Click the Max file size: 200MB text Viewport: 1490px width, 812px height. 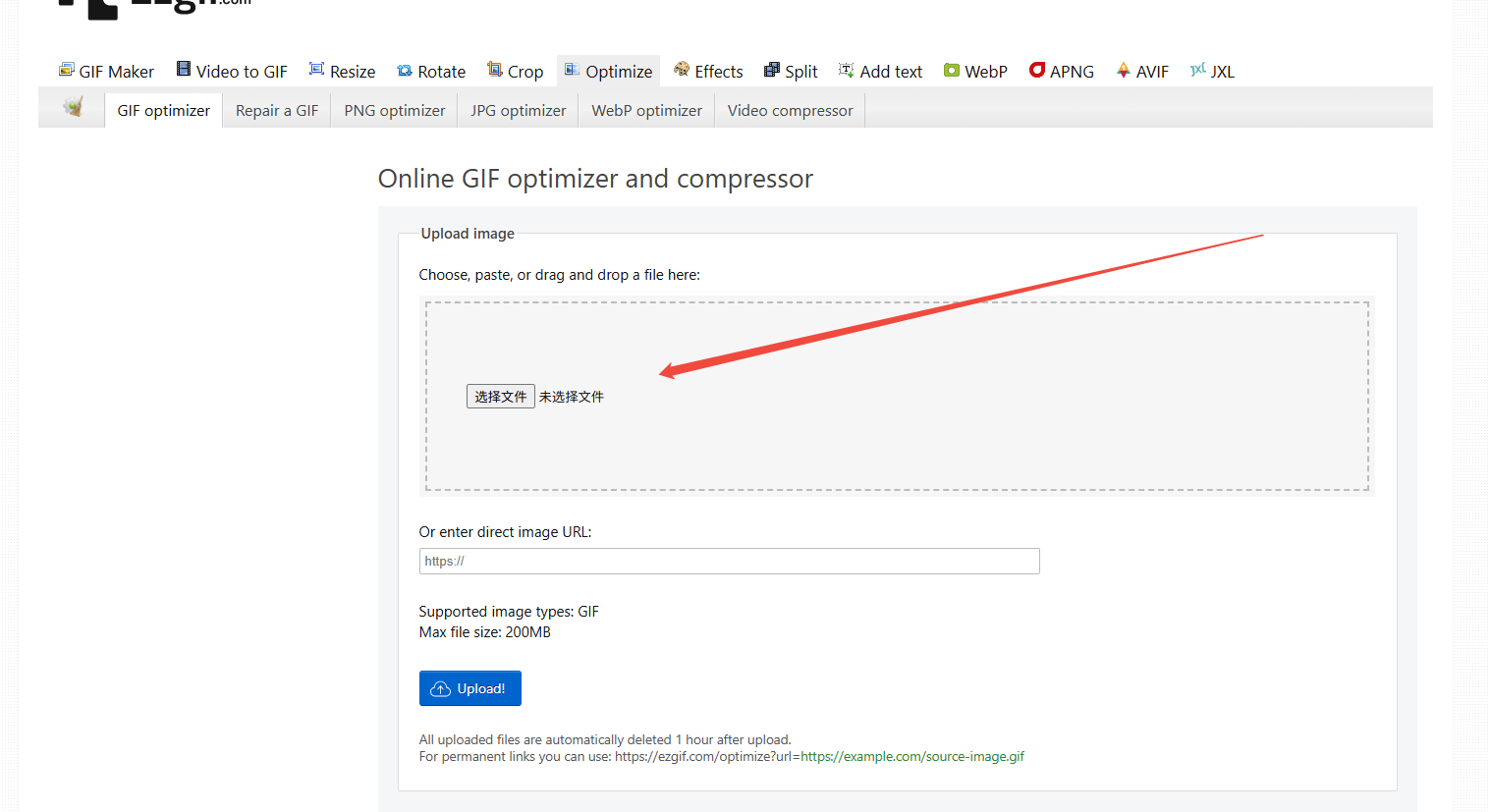coord(485,632)
